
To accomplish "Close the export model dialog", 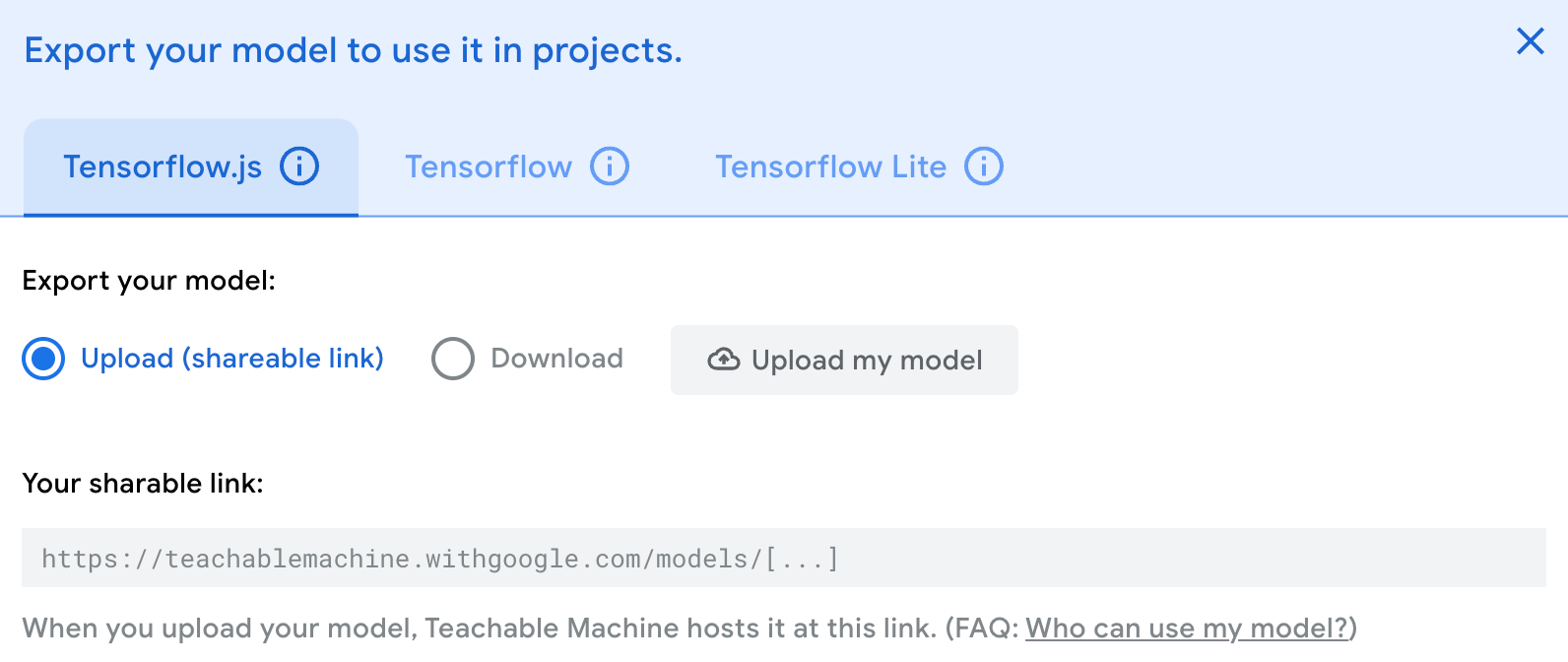I will (x=1530, y=41).
